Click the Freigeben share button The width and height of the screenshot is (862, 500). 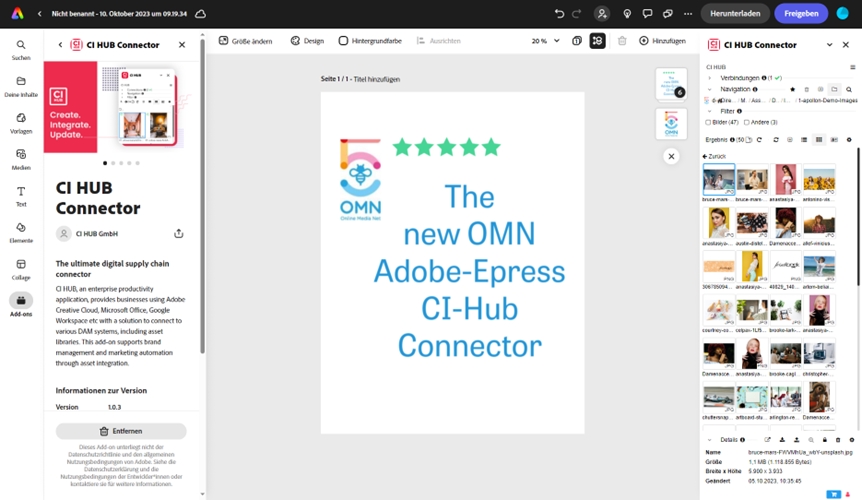pos(801,13)
